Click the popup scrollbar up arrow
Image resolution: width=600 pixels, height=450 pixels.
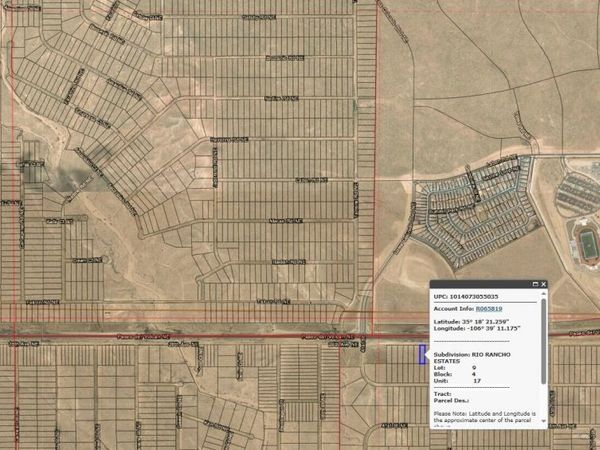click(x=543, y=294)
